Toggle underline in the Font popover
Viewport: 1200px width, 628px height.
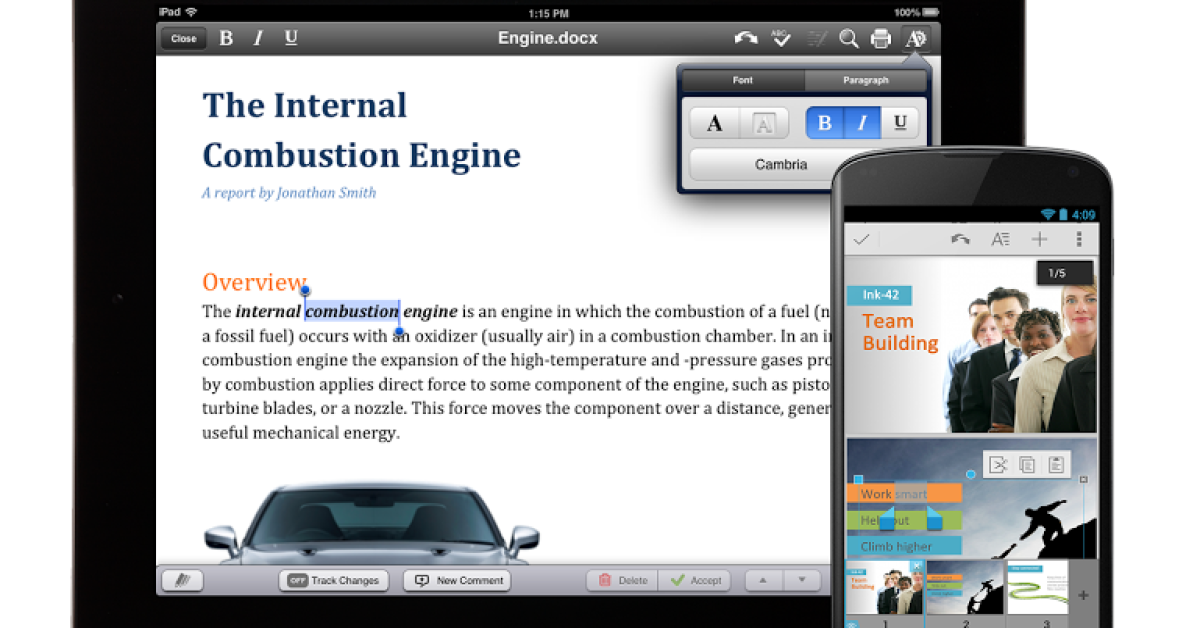900,123
